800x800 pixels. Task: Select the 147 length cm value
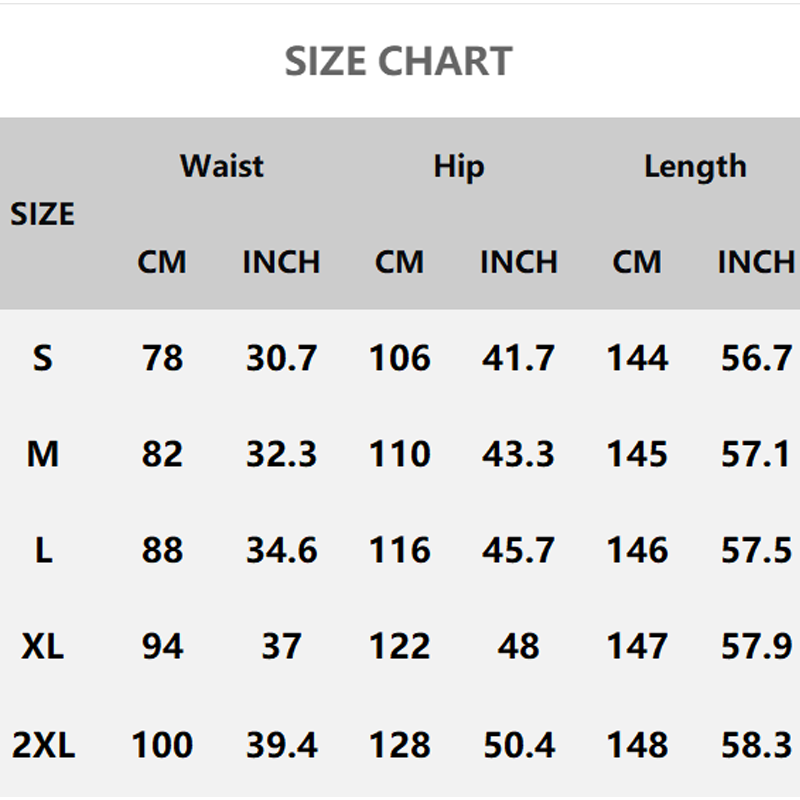637,647
